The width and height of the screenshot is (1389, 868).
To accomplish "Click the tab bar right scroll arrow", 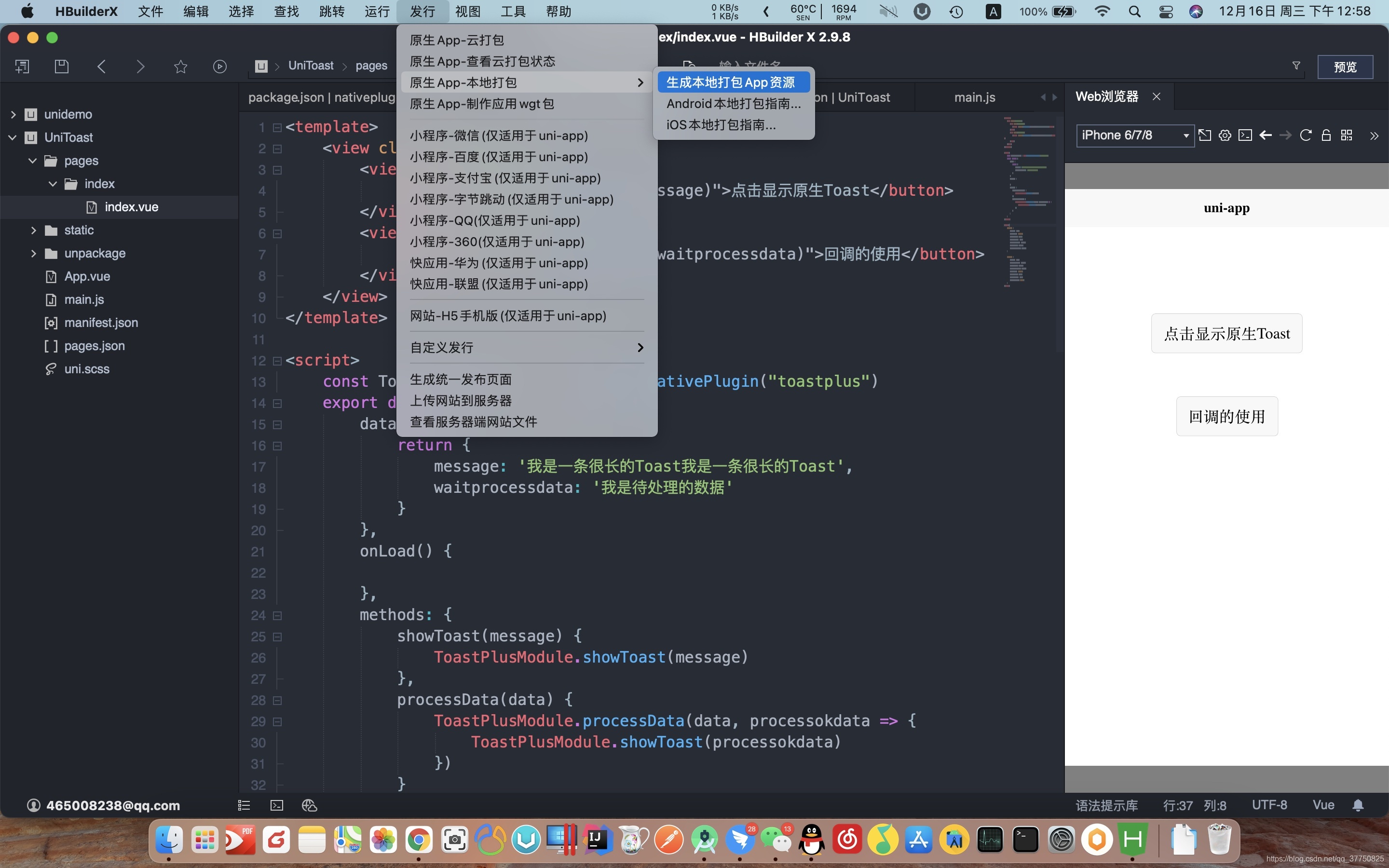I will [x=1054, y=97].
